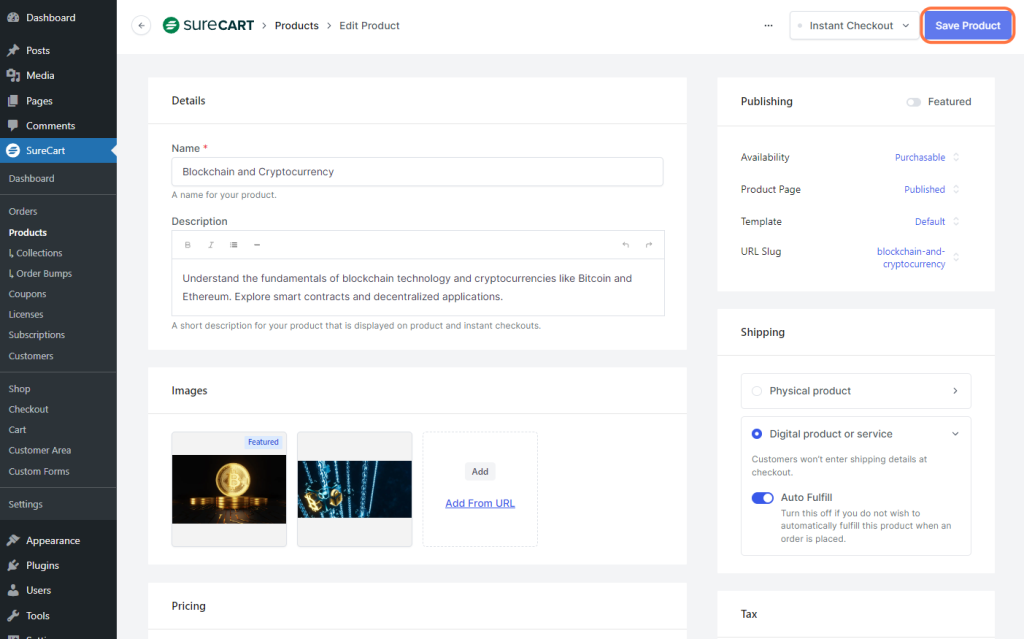This screenshot has height=639, width=1024.
Task: Disable the Auto Fulfill toggle
Action: [x=762, y=498]
